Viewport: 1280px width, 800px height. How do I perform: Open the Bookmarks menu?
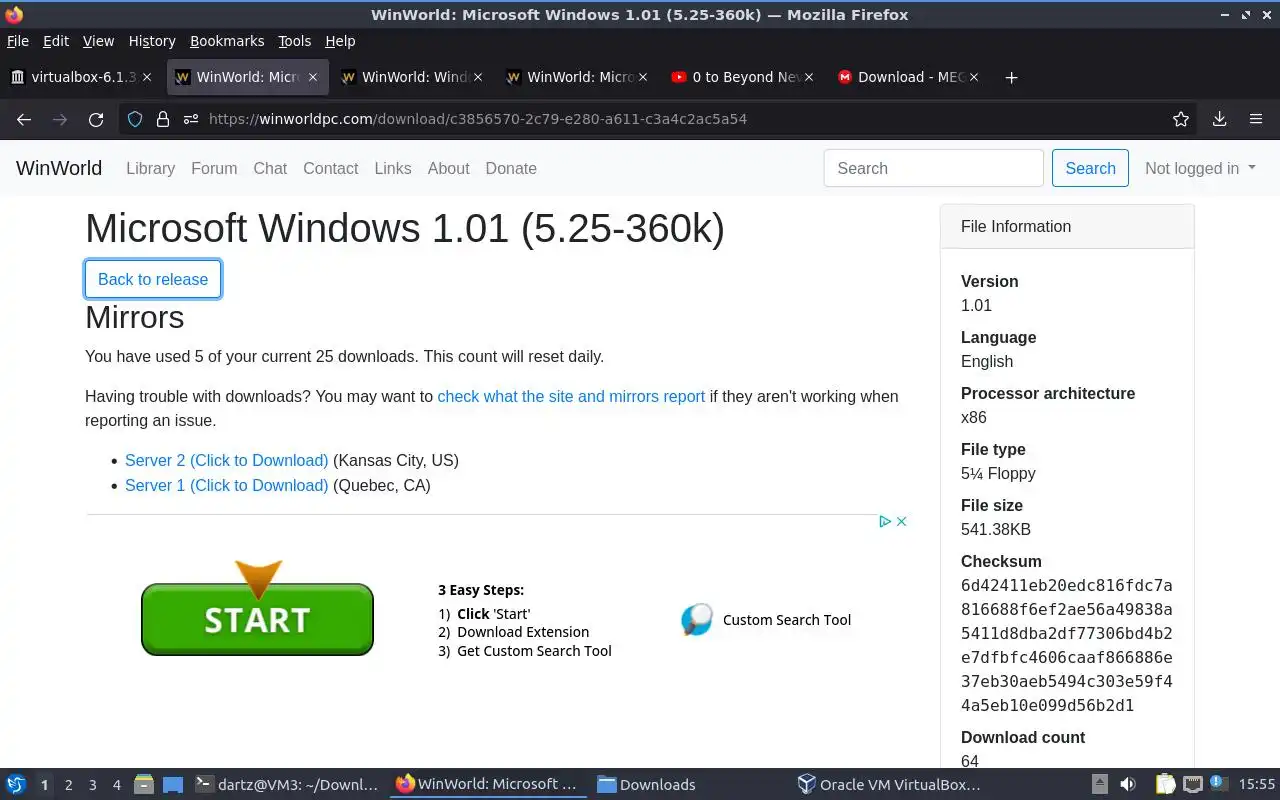(x=227, y=41)
